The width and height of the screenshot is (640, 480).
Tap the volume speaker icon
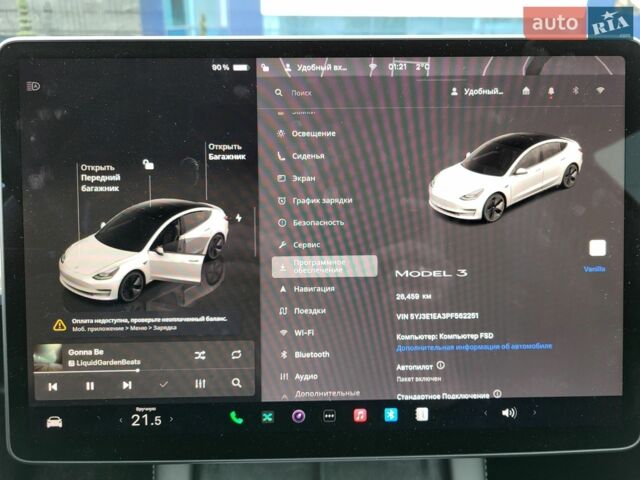coord(509,413)
